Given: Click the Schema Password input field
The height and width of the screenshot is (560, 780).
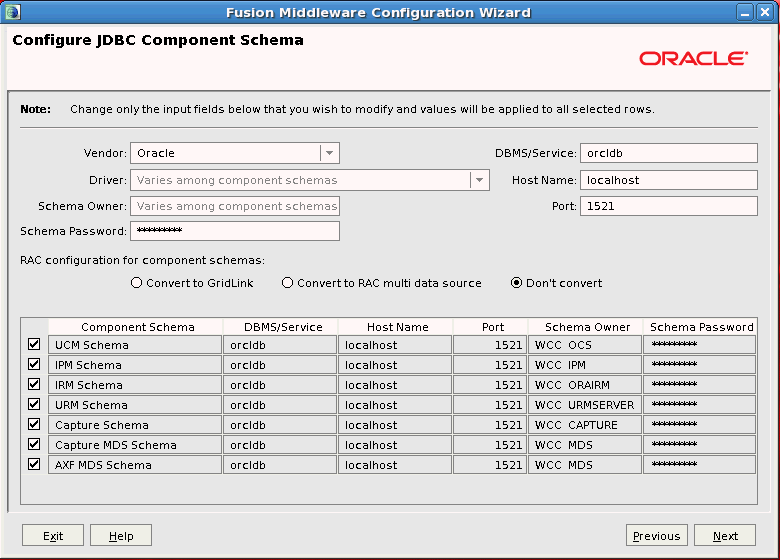Looking at the screenshot, I should click(x=235, y=231).
